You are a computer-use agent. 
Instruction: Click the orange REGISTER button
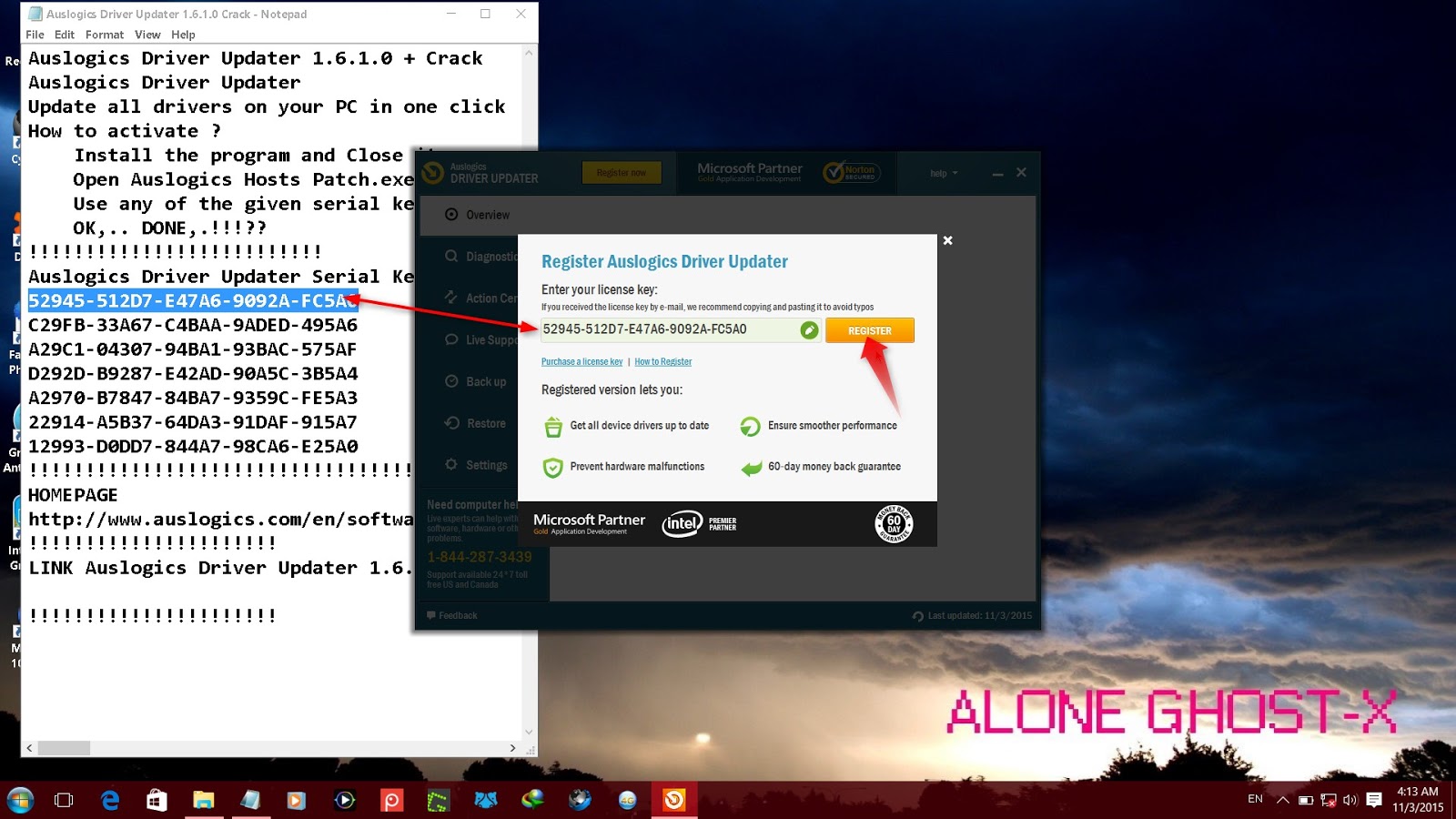click(x=869, y=330)
